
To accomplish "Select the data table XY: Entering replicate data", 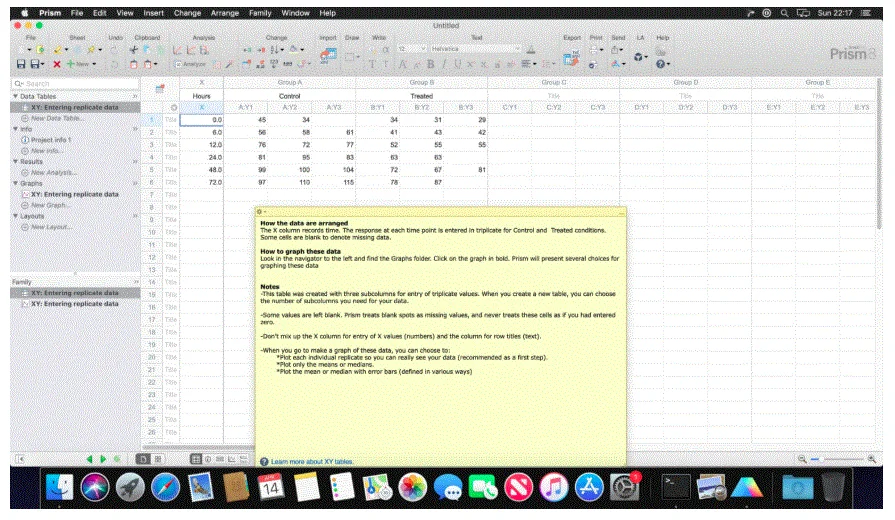I will [75, 107].
